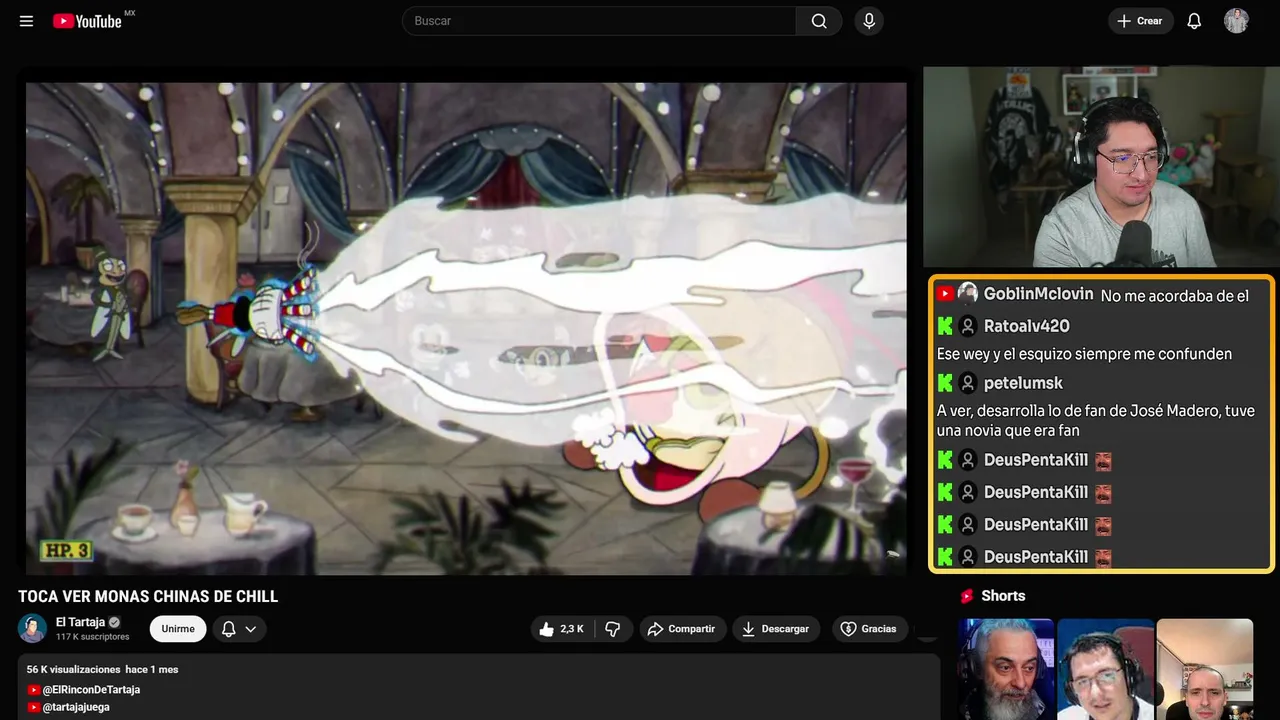Click the message 'Ese wey y el esquizo siempre me confunden'
The image size is (1280, 720).
tap(1084, 354)
